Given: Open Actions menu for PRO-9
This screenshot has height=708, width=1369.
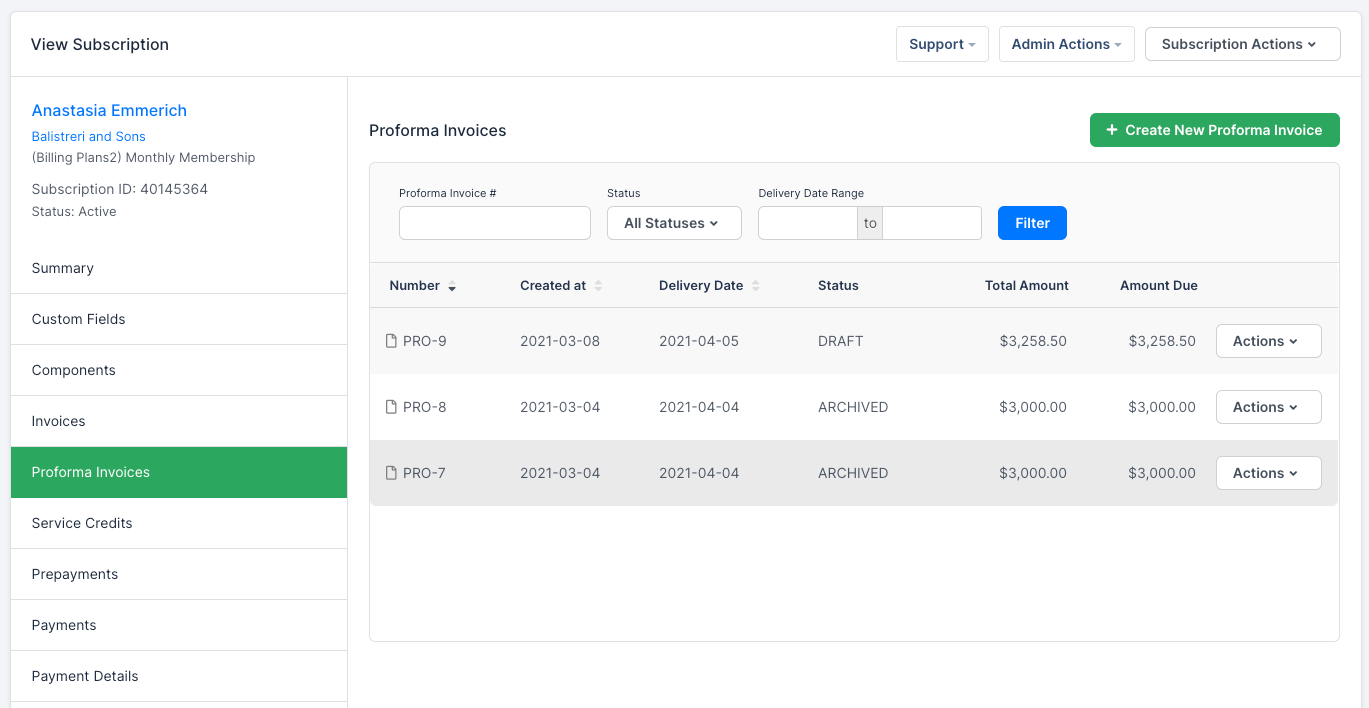Looking at the screenshot, I should tap(1268, 341).
